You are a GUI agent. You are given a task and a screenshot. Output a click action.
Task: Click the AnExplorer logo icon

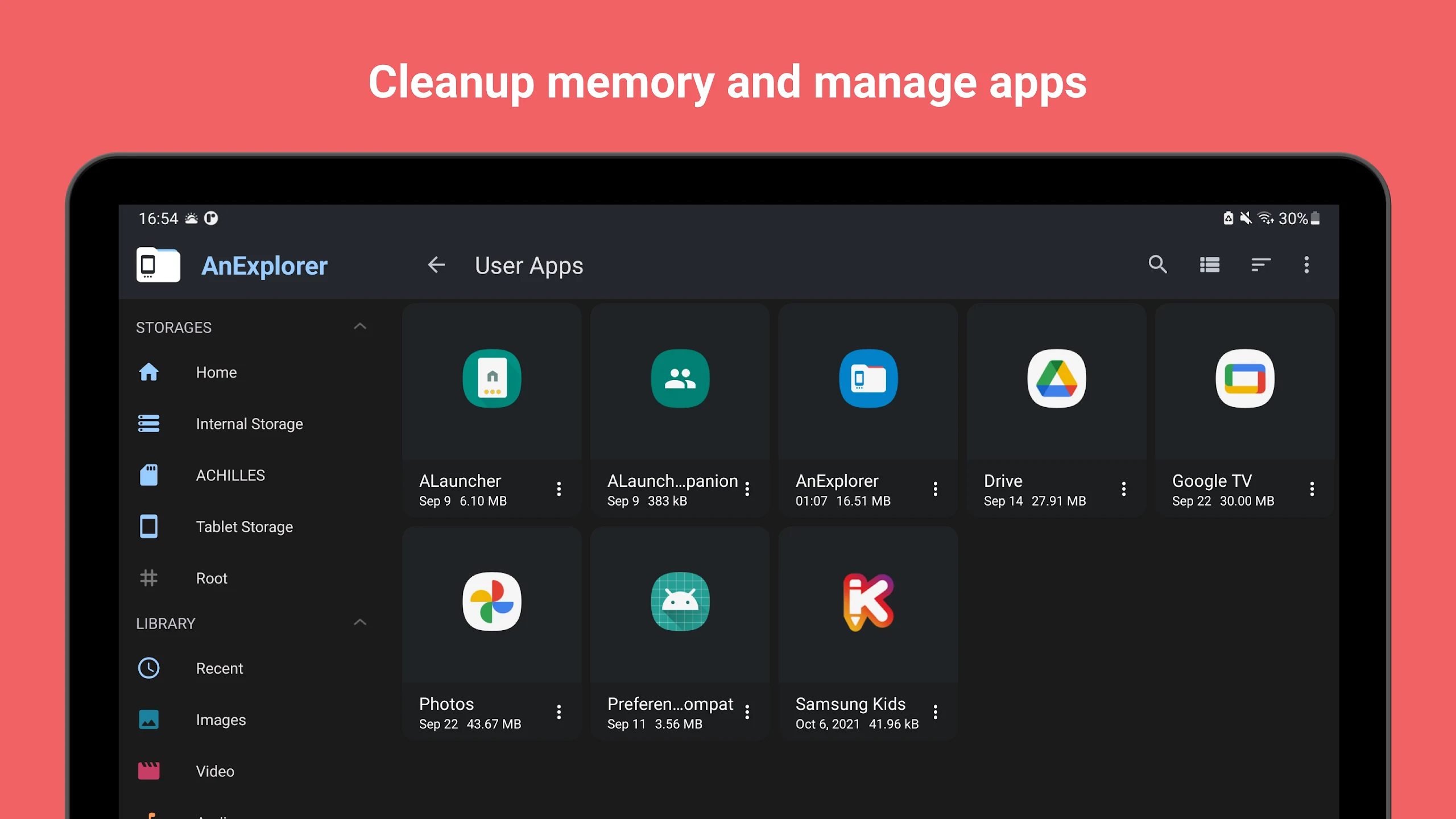158,264
